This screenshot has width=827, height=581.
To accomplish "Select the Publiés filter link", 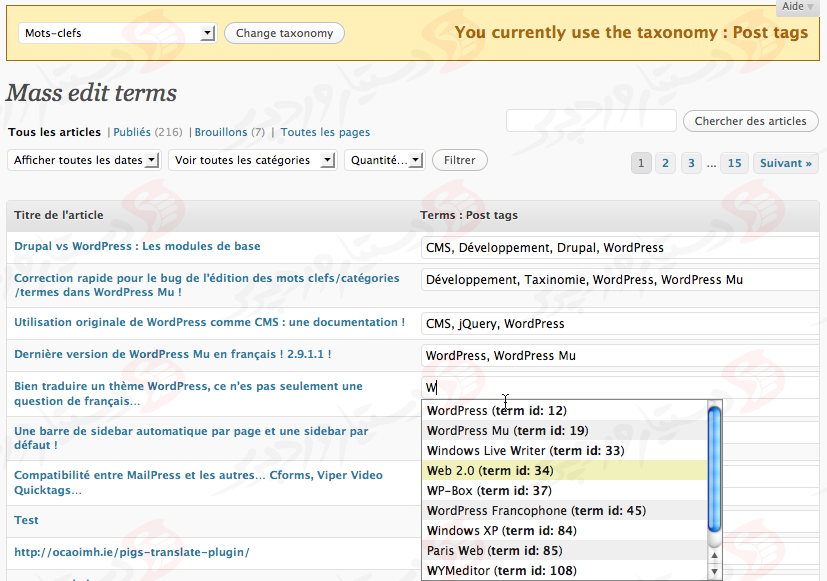I will [x=133, y=132].
